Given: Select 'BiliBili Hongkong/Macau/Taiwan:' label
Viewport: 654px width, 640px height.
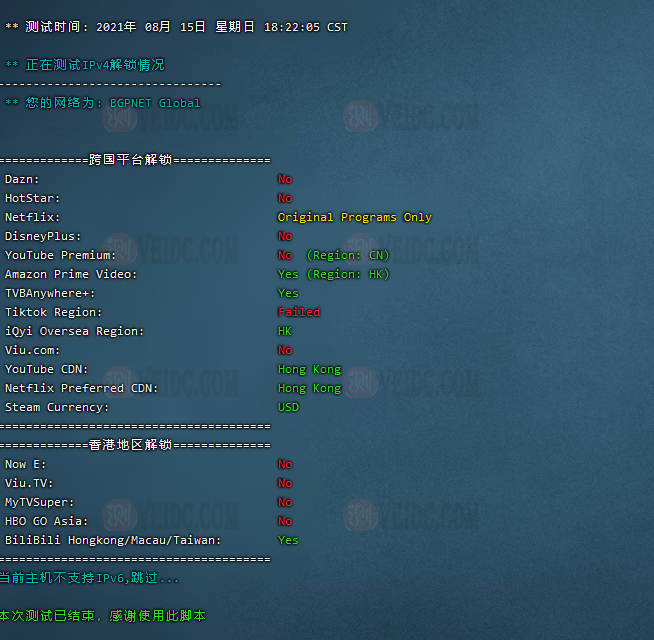Looking at the screenshot, I should point(113,540).
